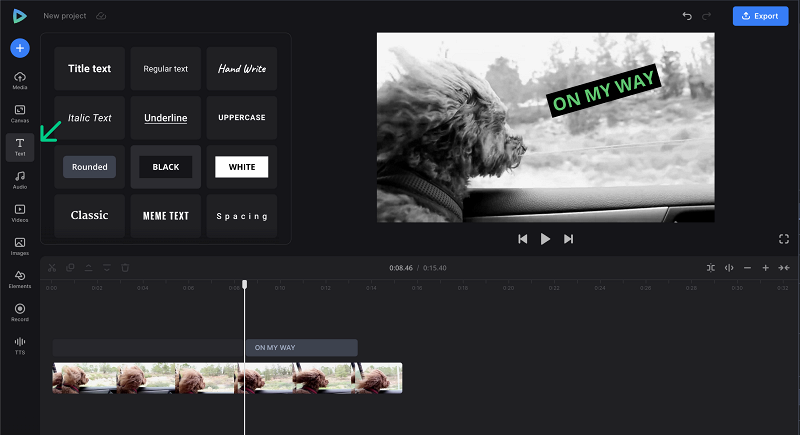Add a Regular text preset
The width and height of the screenshot is (800, 435).
pyautogui.click(x=166, y=68)
